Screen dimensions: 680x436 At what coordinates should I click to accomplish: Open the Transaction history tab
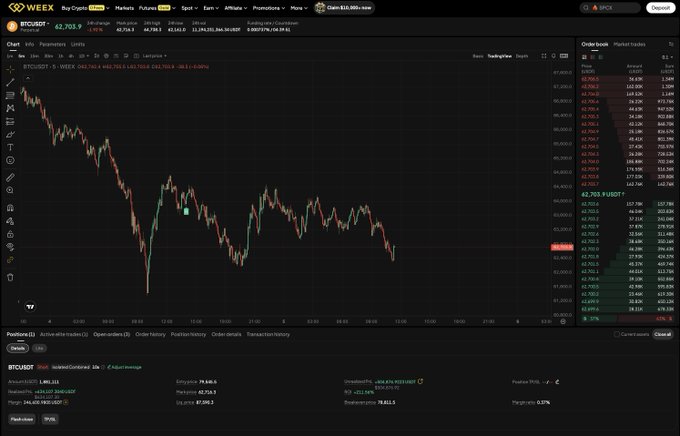click(268, 334)
